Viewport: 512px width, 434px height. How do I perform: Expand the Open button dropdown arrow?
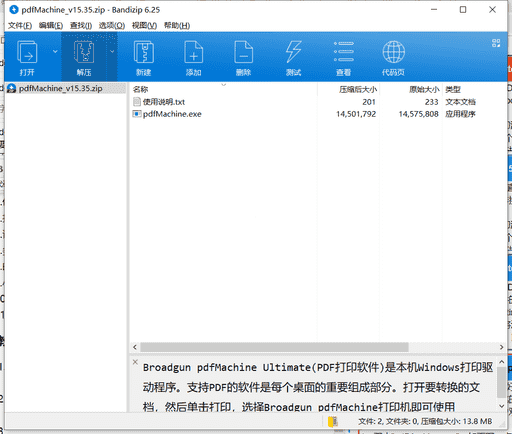tap(55, 52)
